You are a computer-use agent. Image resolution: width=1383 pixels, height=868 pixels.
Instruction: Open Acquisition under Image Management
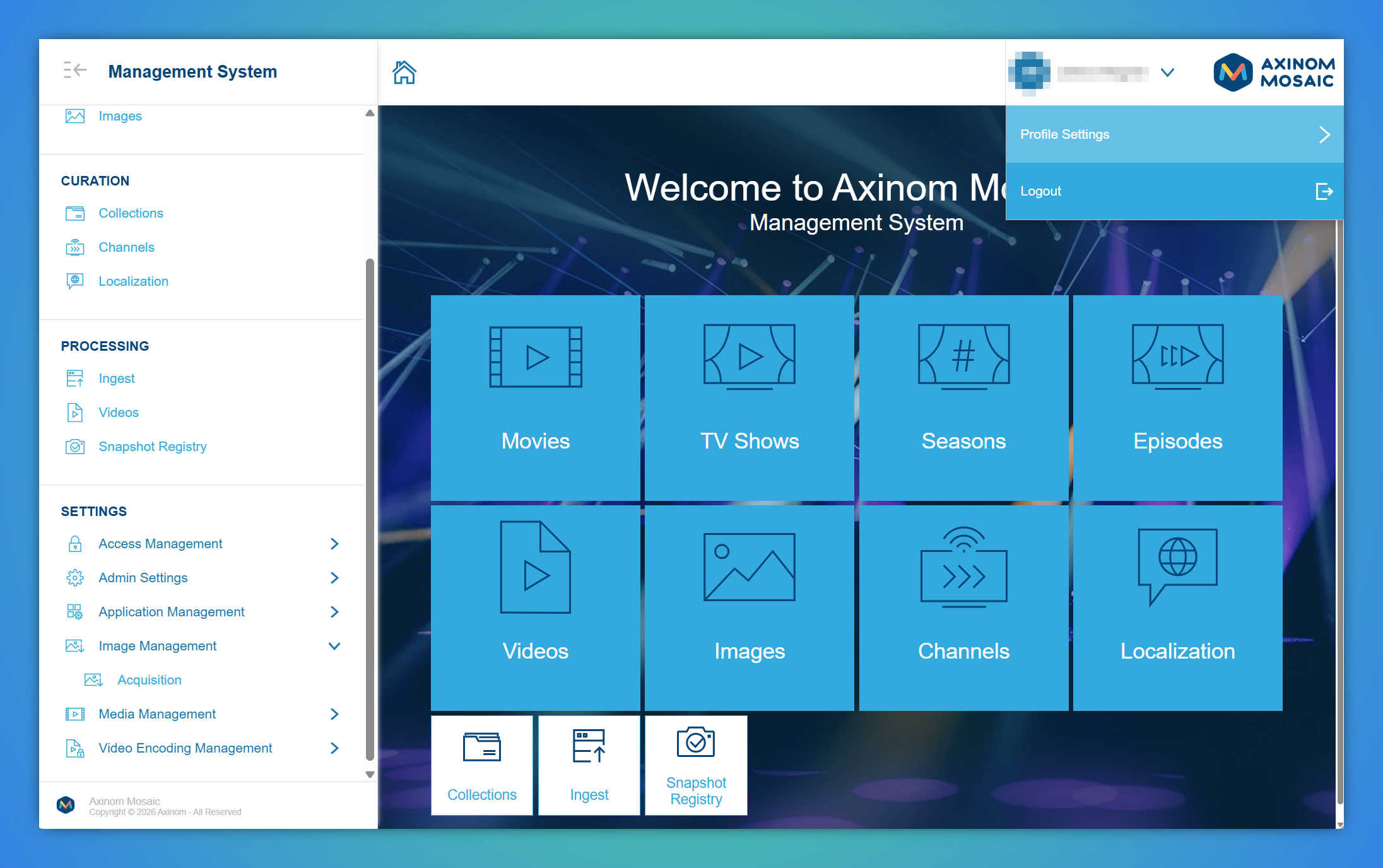click(150, 680)
